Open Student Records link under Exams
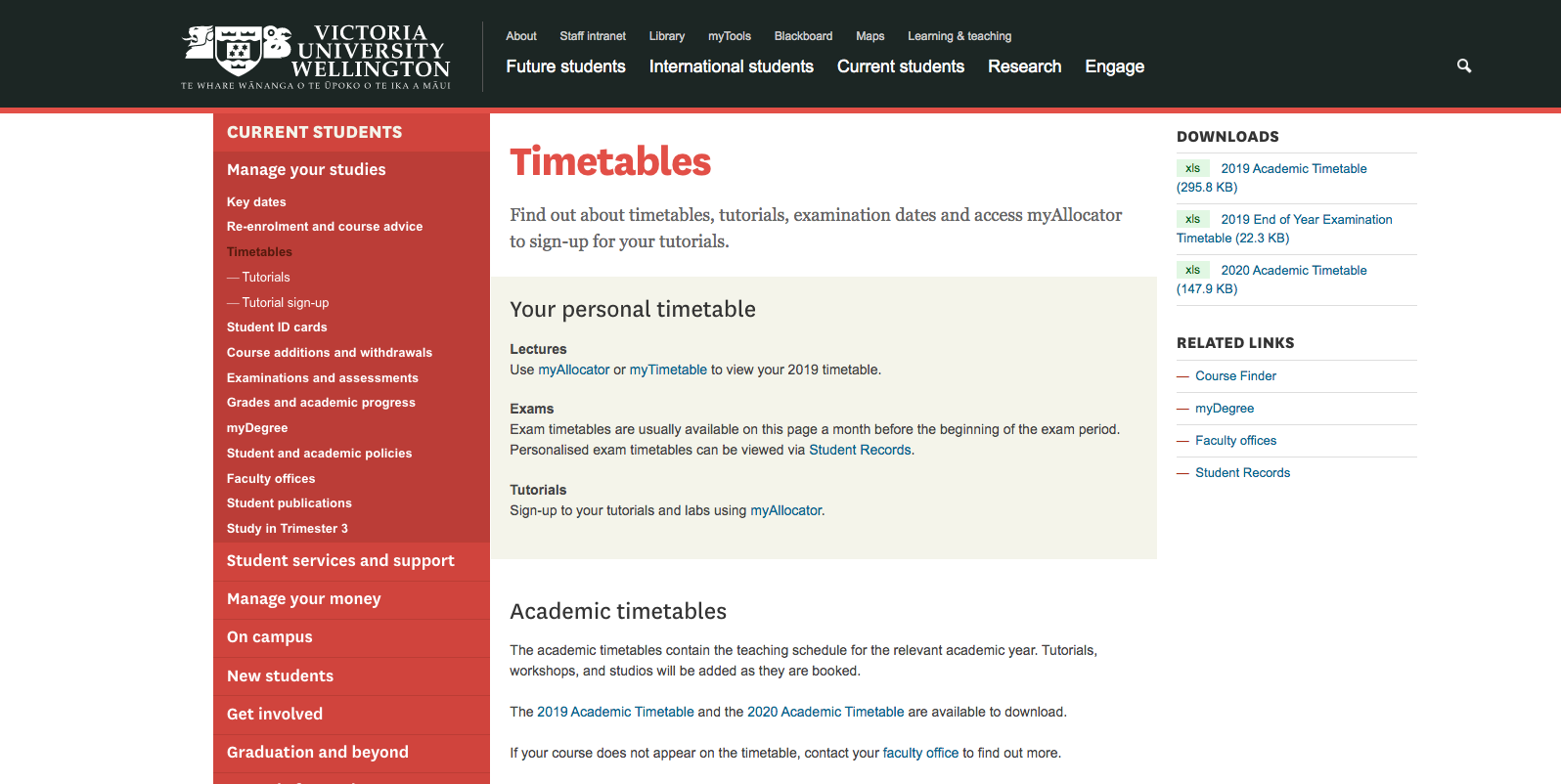The height and width of the screenshot is (784, 1561). (860, 450)
